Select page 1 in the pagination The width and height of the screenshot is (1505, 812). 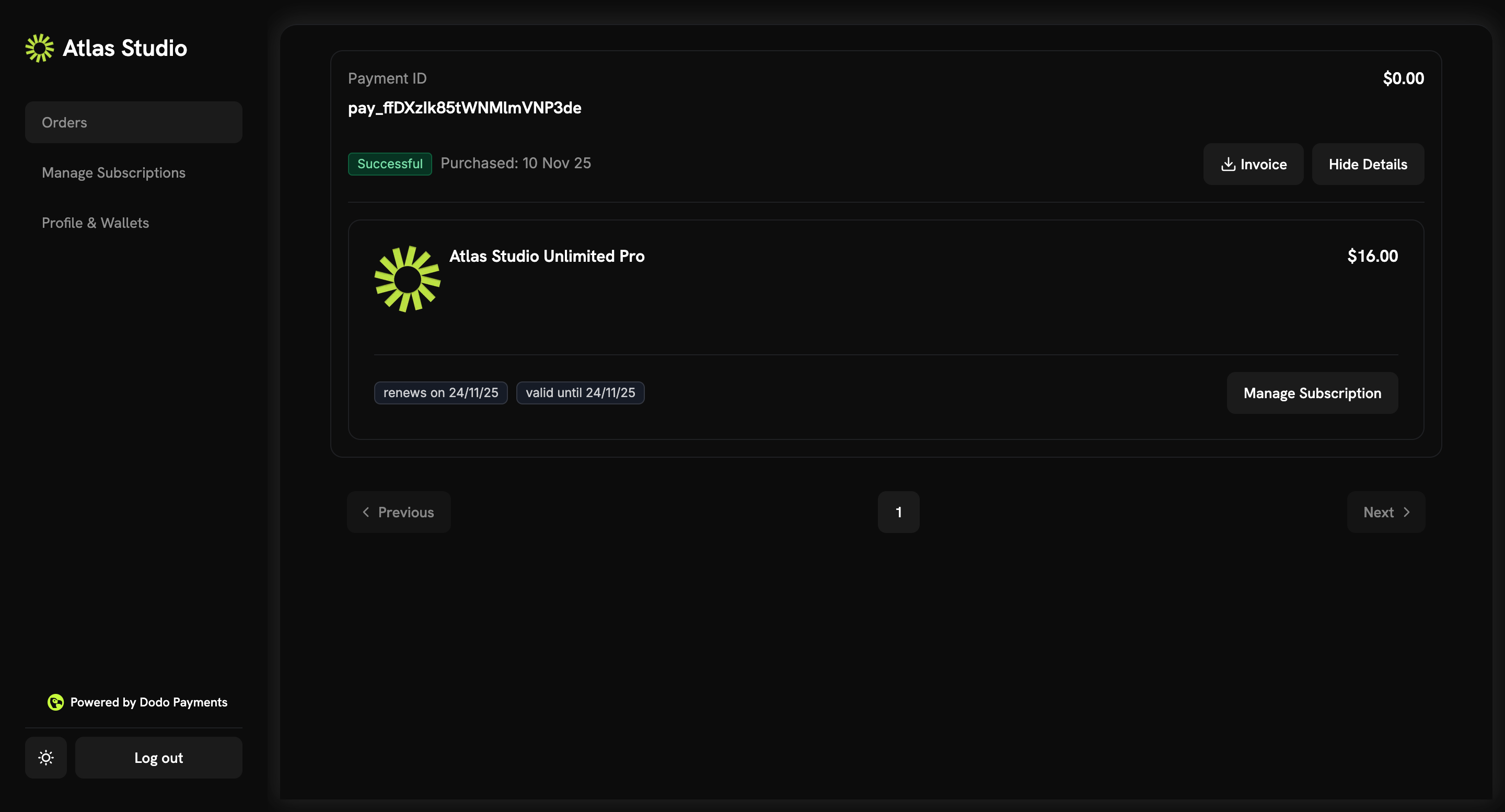point(899,512)
